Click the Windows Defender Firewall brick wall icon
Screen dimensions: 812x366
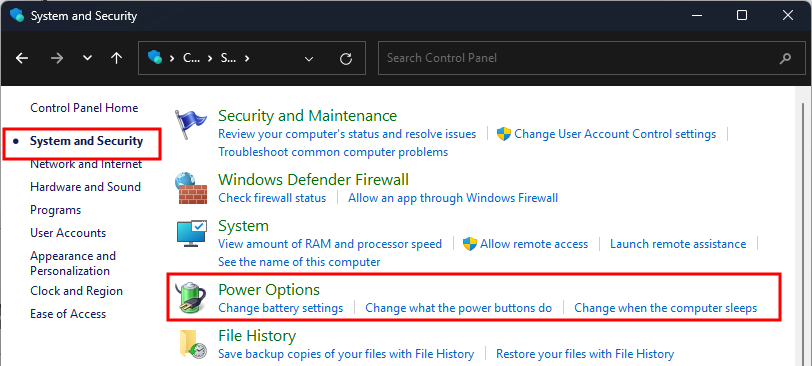tap(191, 188)
